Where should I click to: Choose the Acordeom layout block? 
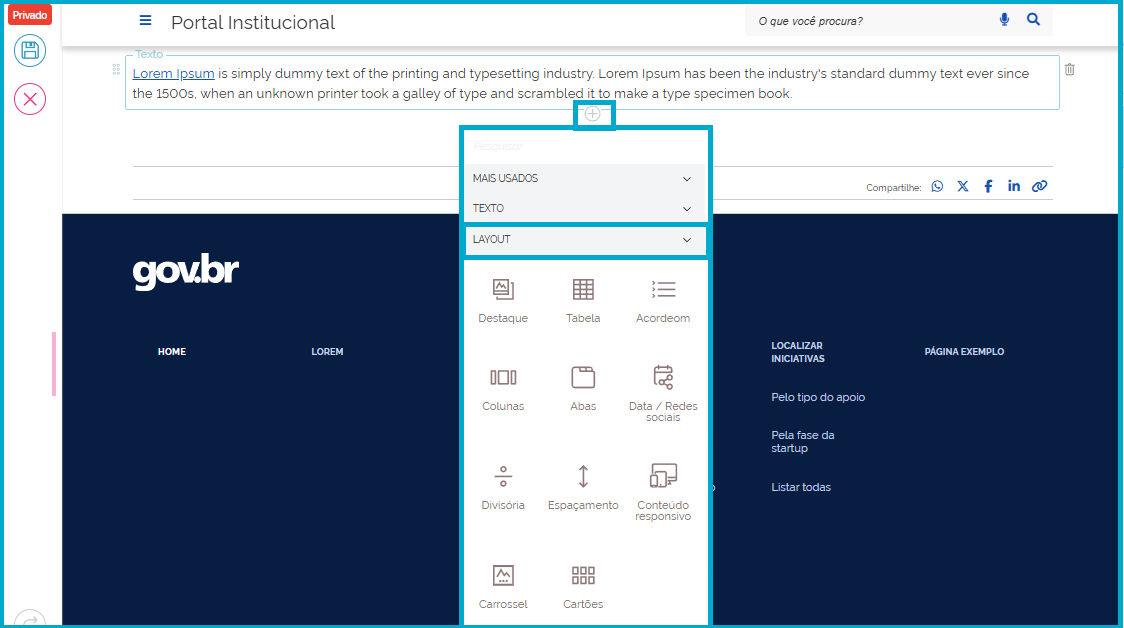(x=663, y=300)
